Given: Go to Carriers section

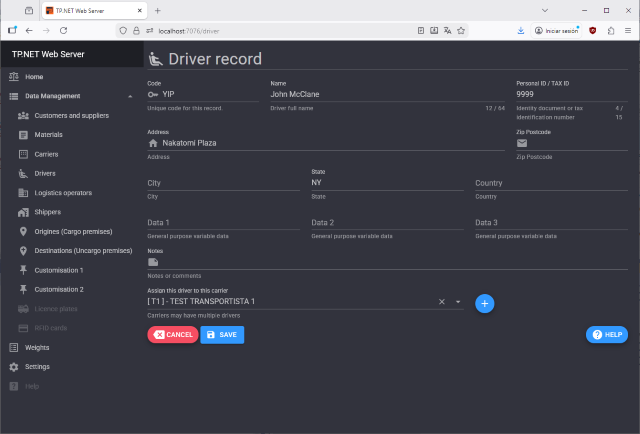Looking at the screenshot, I should point(46,154).
